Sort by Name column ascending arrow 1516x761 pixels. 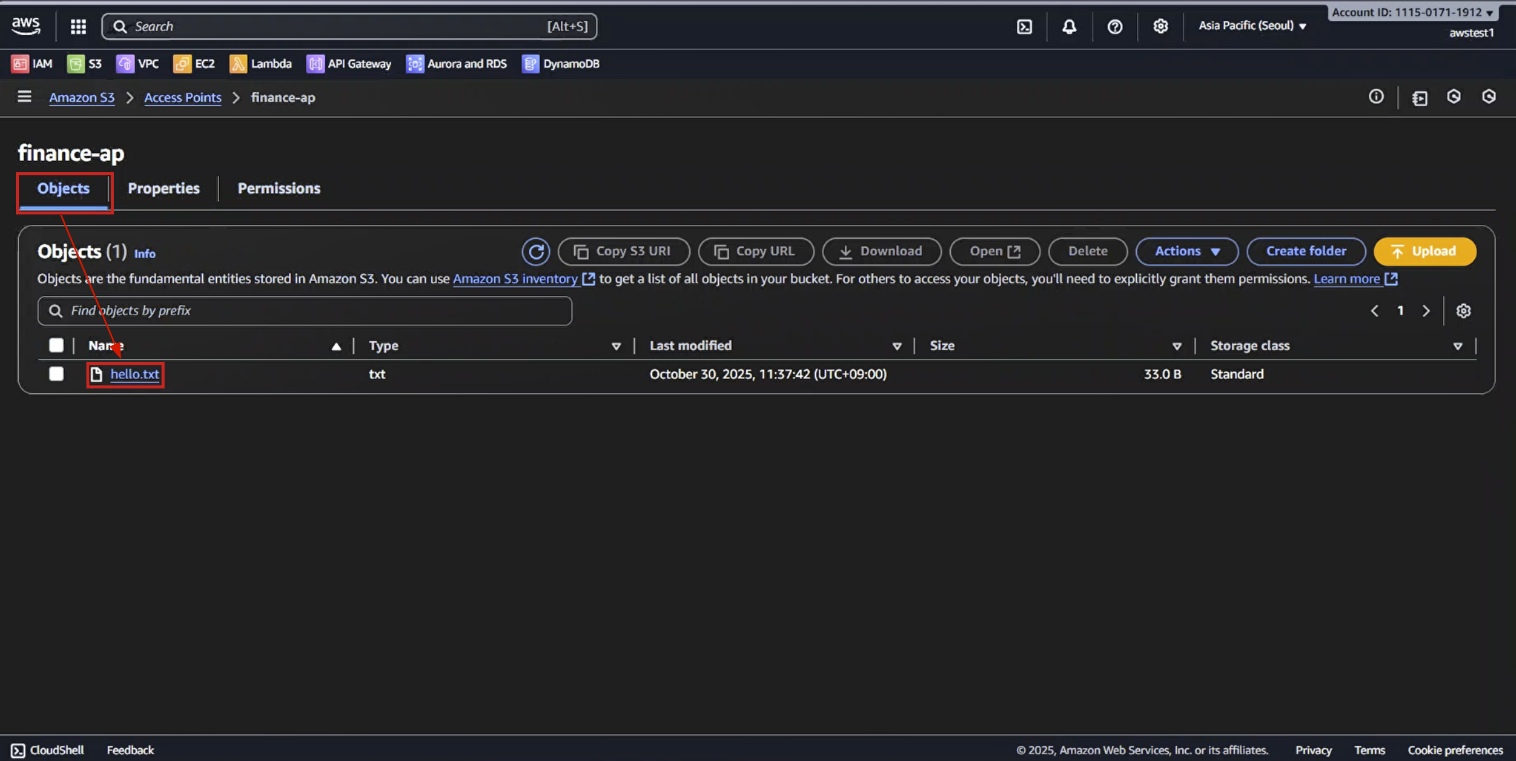[336, 346]
